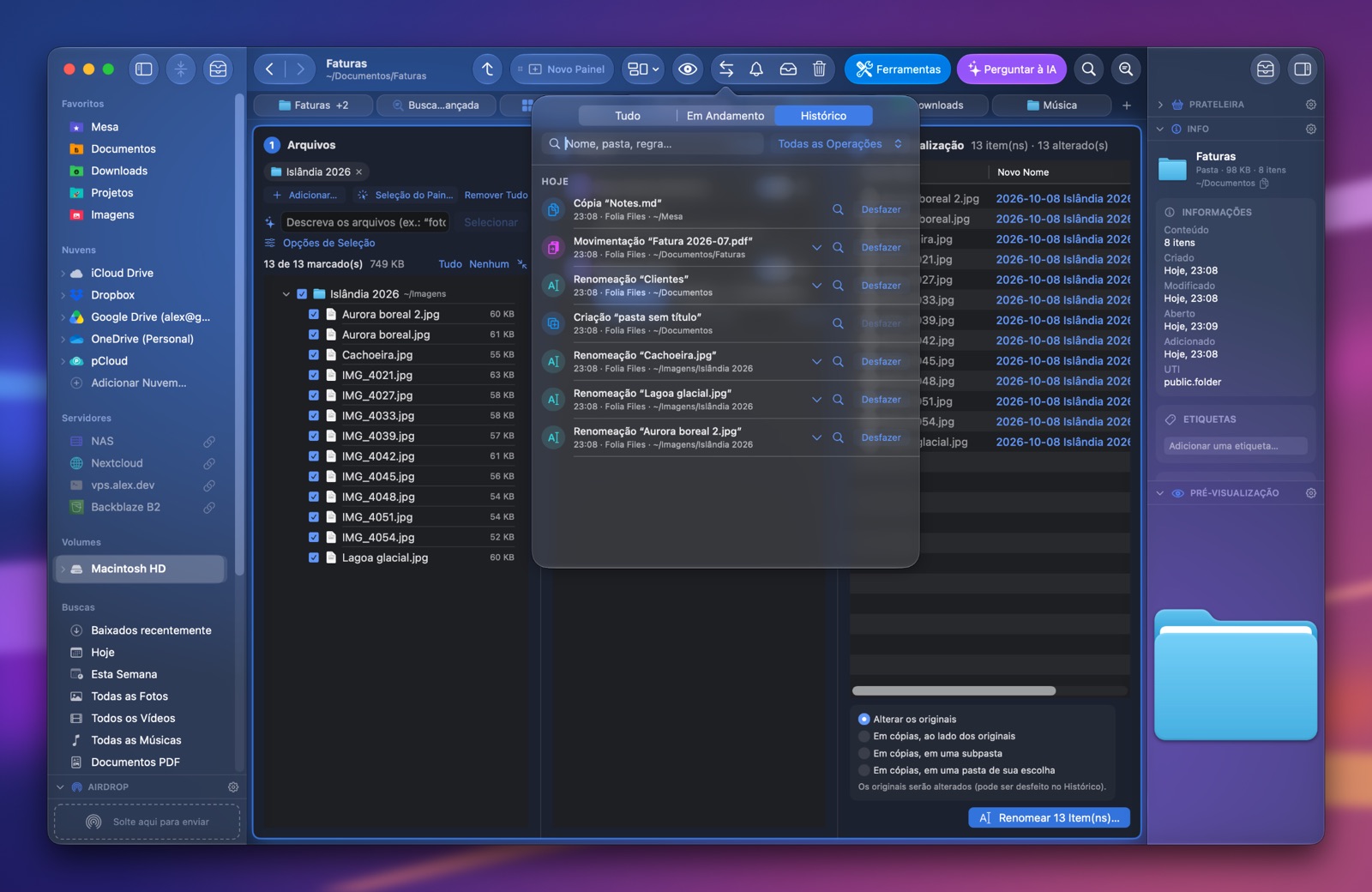This screenshot has width=1372, height=892.
Task: Click Desfazer for "Renomeação Cachoeira.jpg"
Action: (881, 362)
